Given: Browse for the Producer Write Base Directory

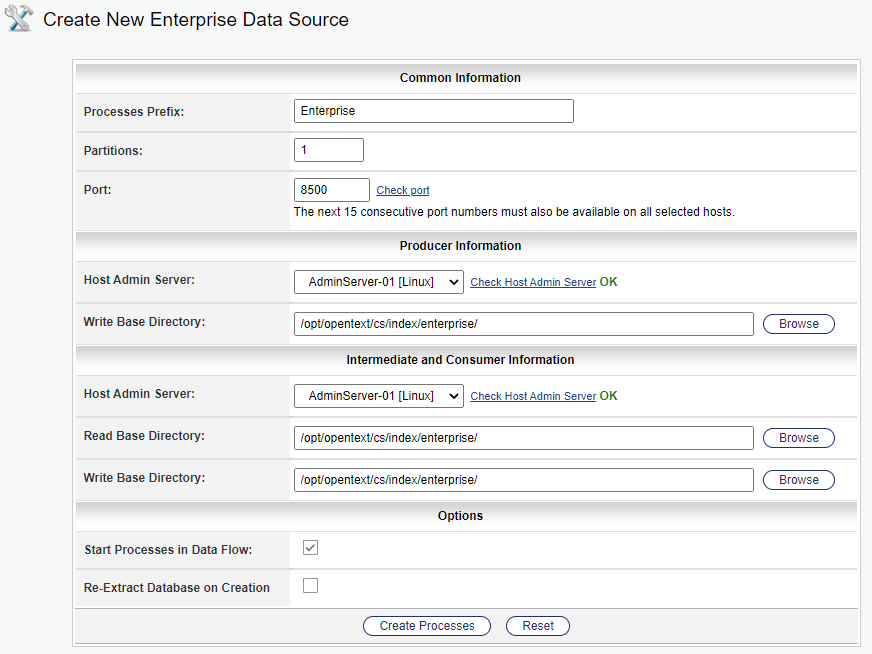Looking at the screenshot, I should pos(798,324).
